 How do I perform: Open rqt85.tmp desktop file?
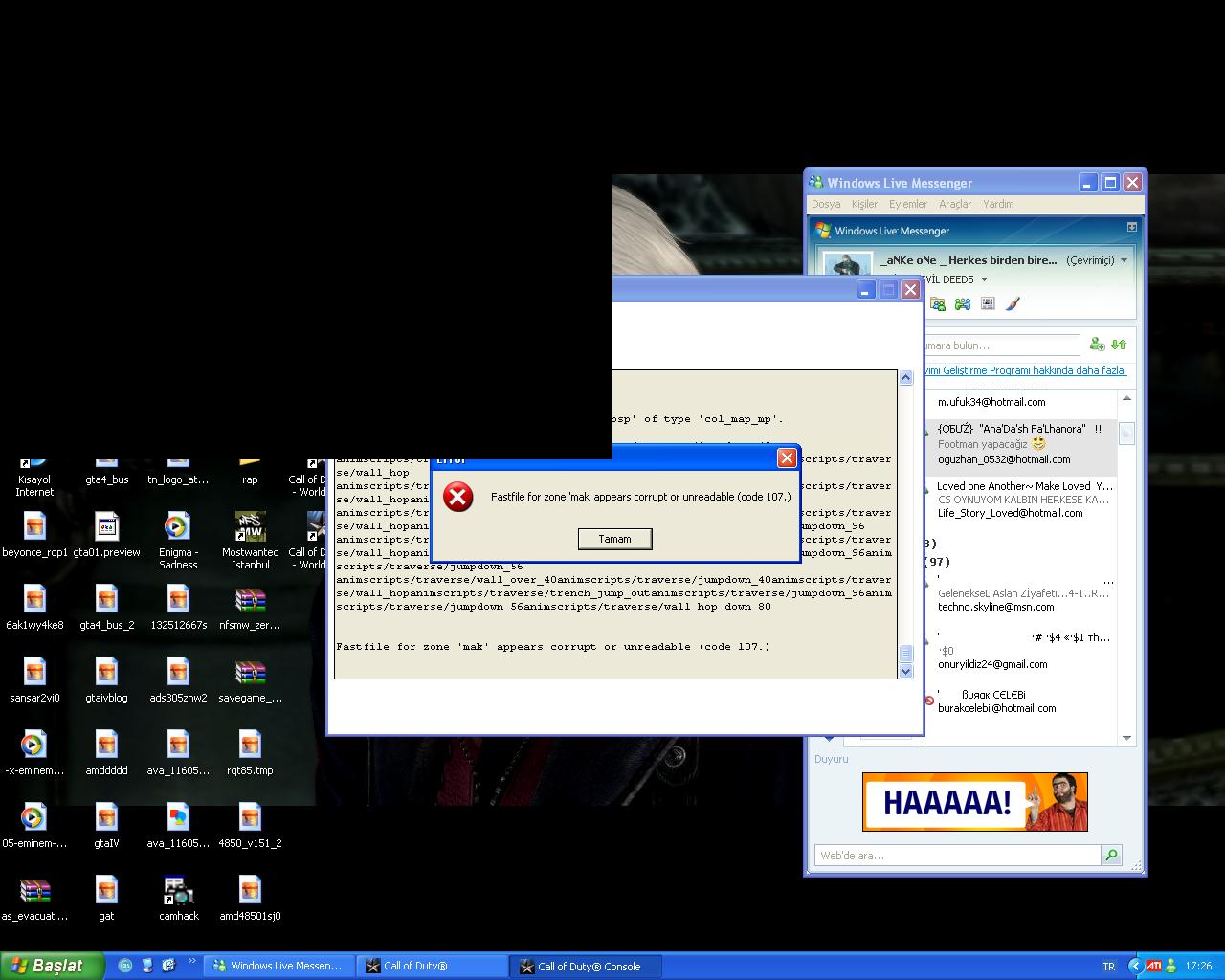pyautogui.click(x=250, y=753)
